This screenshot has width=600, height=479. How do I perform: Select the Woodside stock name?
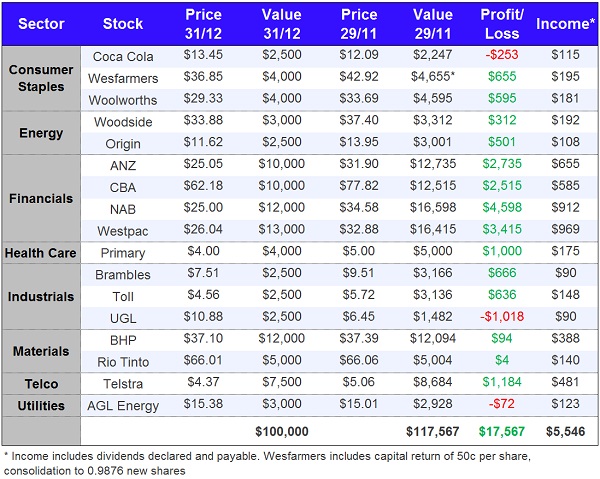123,122
